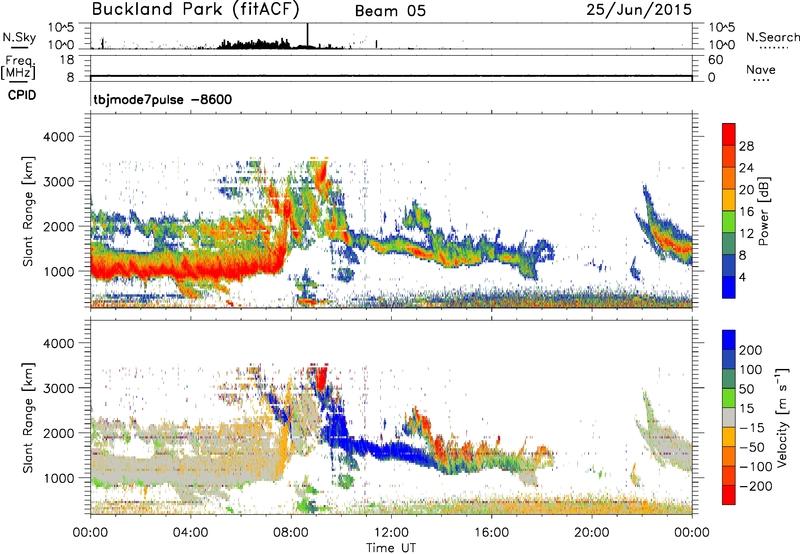Click the "N.Search" legend label
The height and width of the screenshot is (554, 800).
[x=773, y=37]
